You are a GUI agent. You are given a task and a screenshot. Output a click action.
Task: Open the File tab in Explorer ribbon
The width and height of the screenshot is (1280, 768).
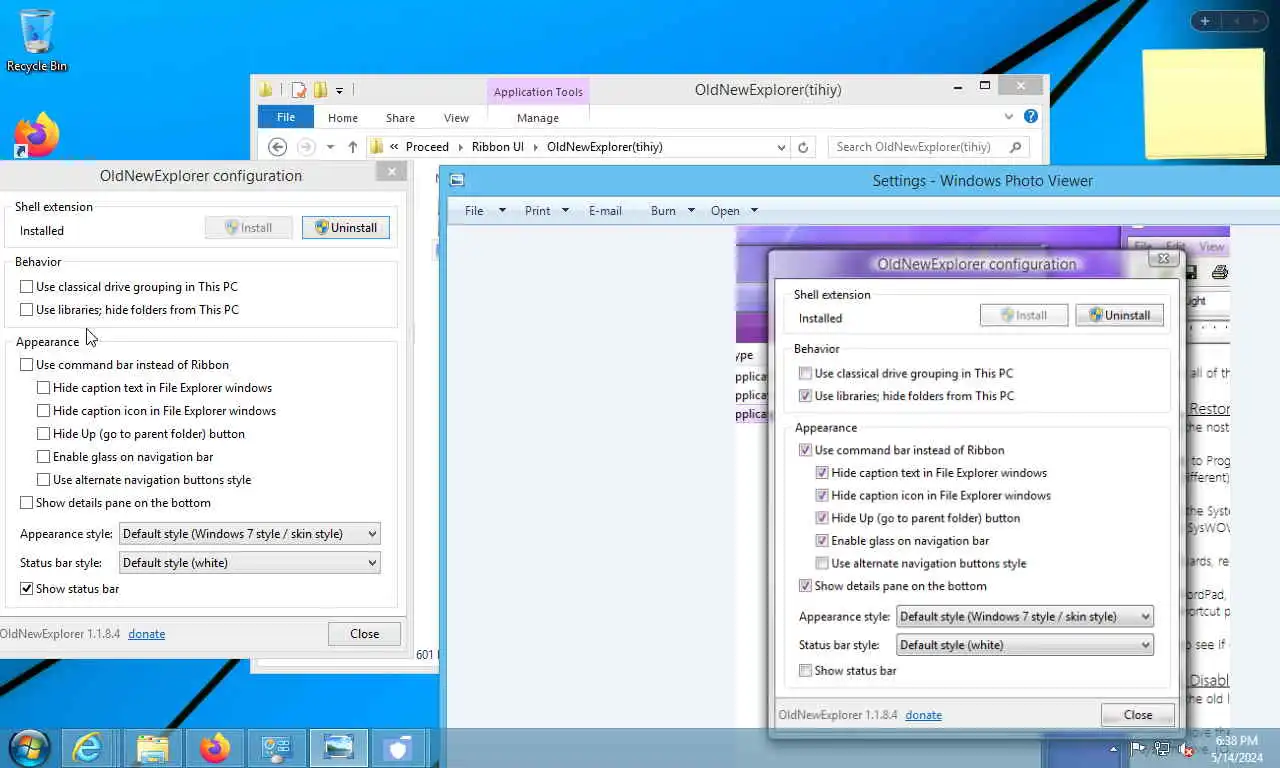pyautogui.click(x=286, y=117)
